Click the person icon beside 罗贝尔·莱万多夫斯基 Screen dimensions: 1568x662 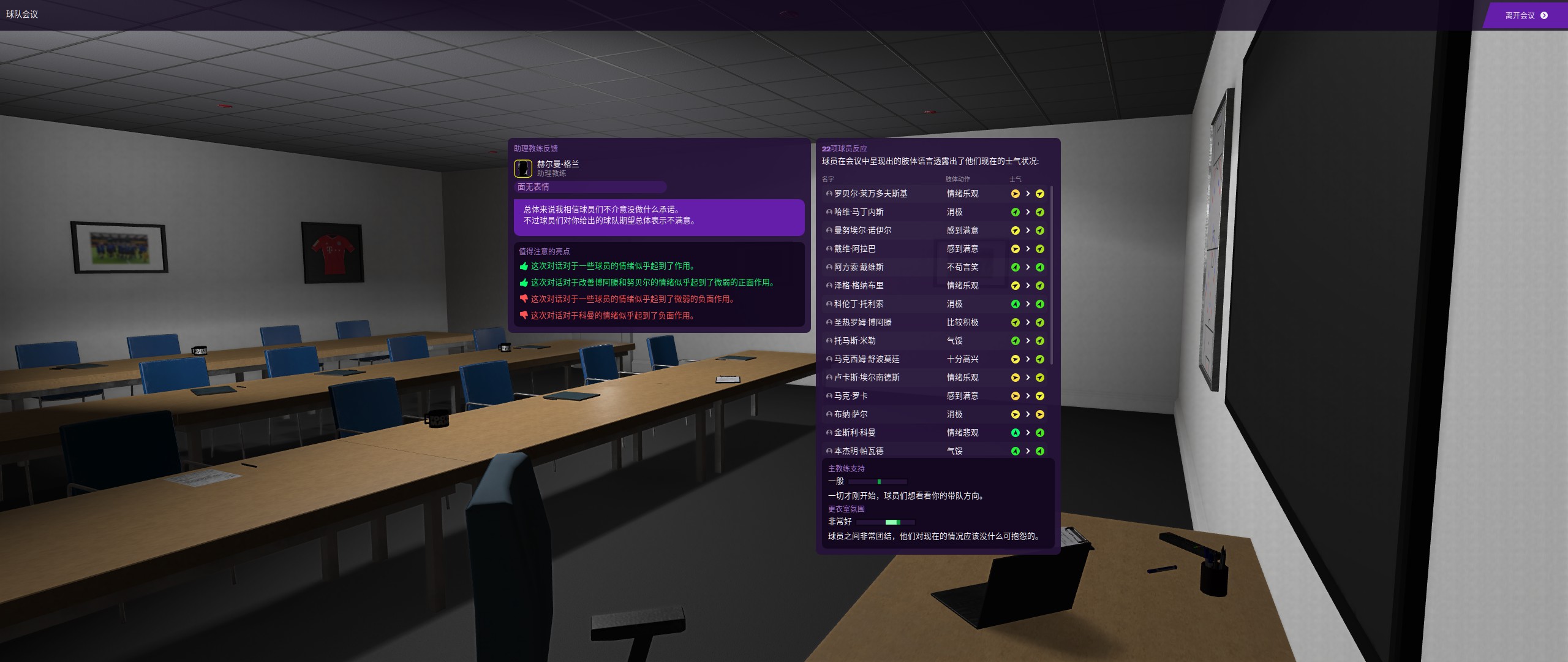tap(829, 194)
